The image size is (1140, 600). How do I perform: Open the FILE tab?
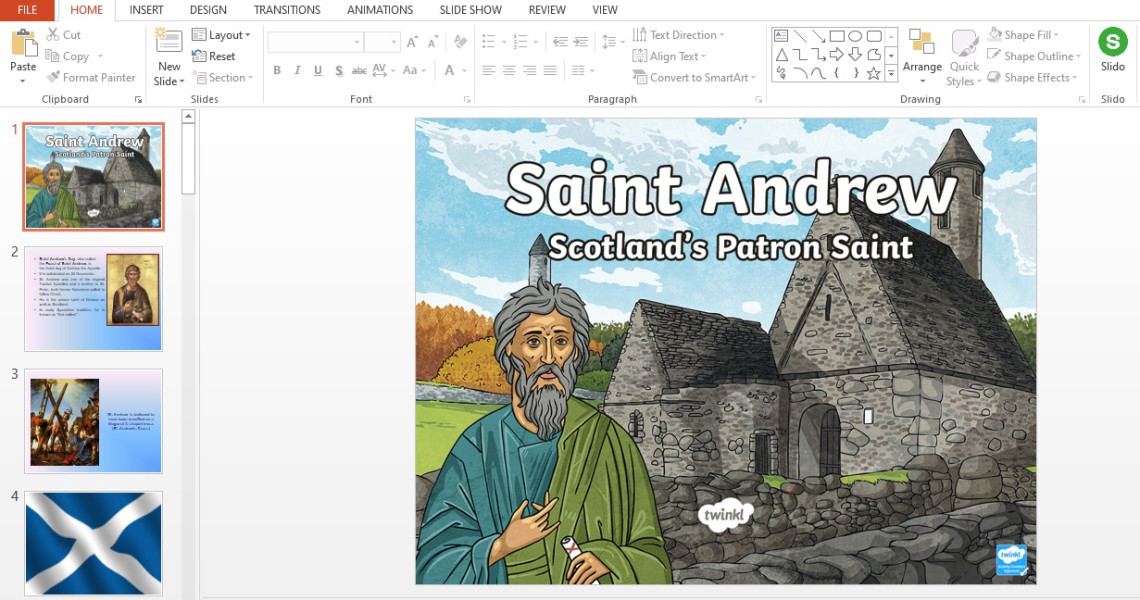27,9
